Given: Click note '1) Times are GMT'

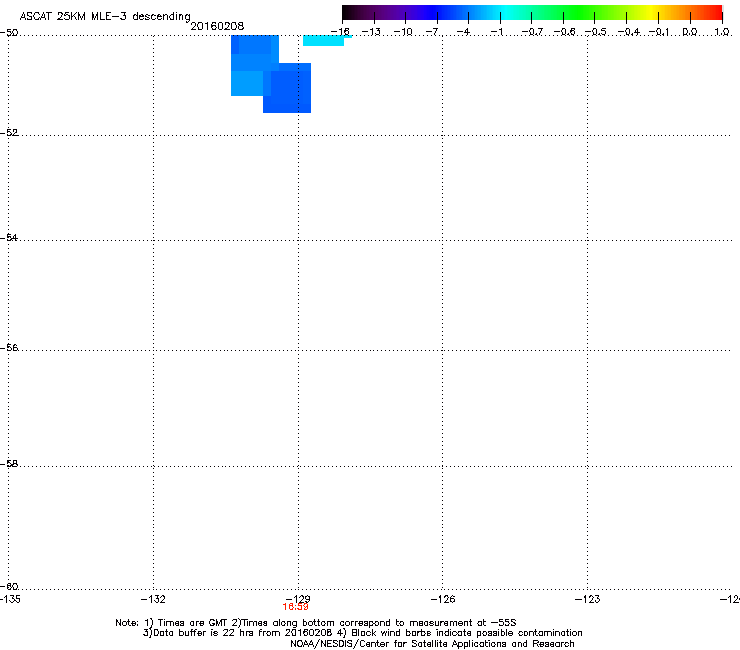Looking at the screenshot, I should point(186,623).
